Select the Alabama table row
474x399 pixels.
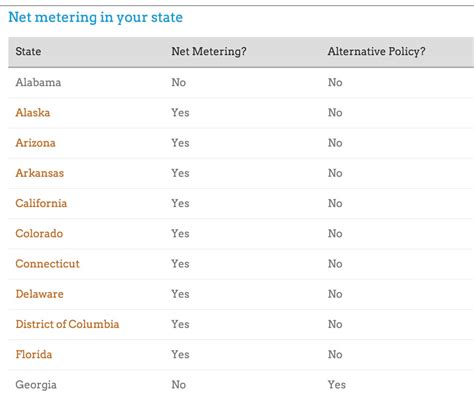point(241,83)
